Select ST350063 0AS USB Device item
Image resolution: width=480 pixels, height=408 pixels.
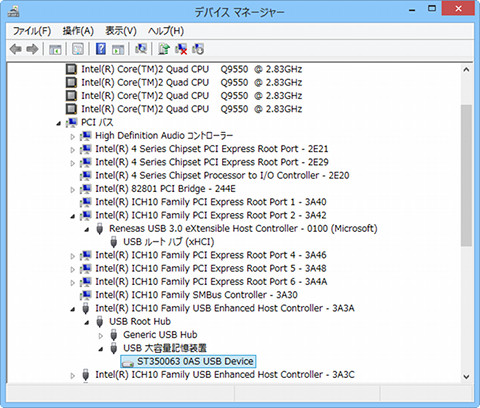188,361
